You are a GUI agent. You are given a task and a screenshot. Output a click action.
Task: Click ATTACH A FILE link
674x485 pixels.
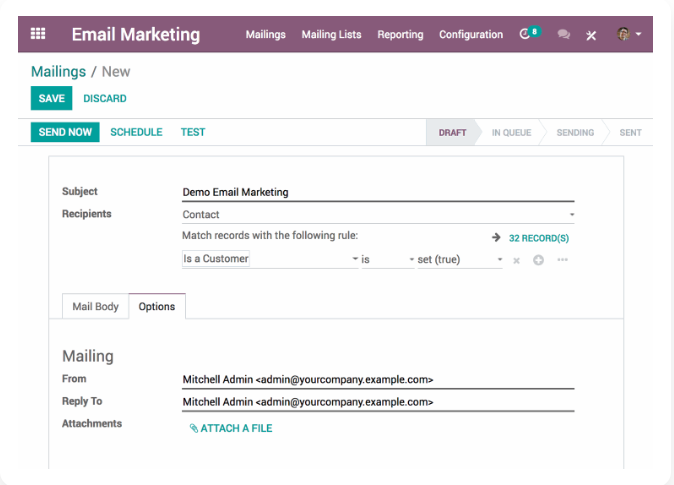click(x=231, y=428)
